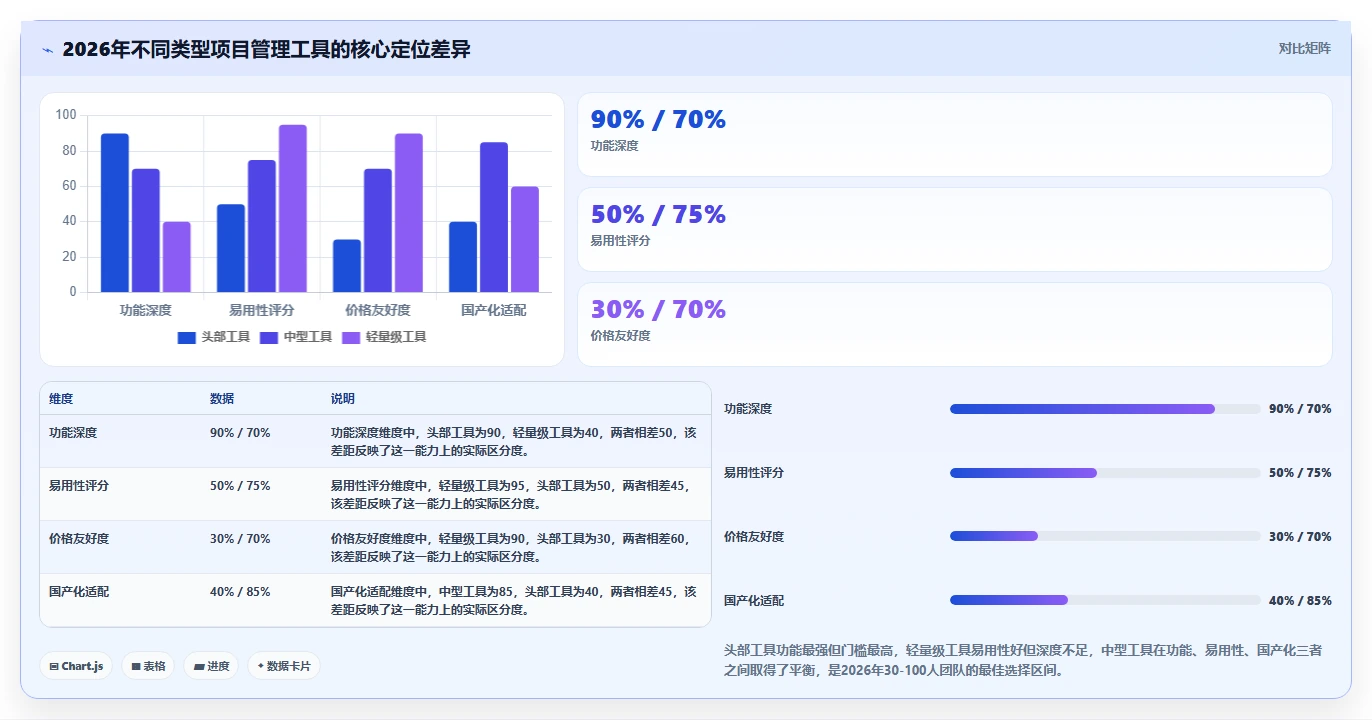The image size is (1372, 720).
Task: Click the 进度 tag
Action: 211,666
